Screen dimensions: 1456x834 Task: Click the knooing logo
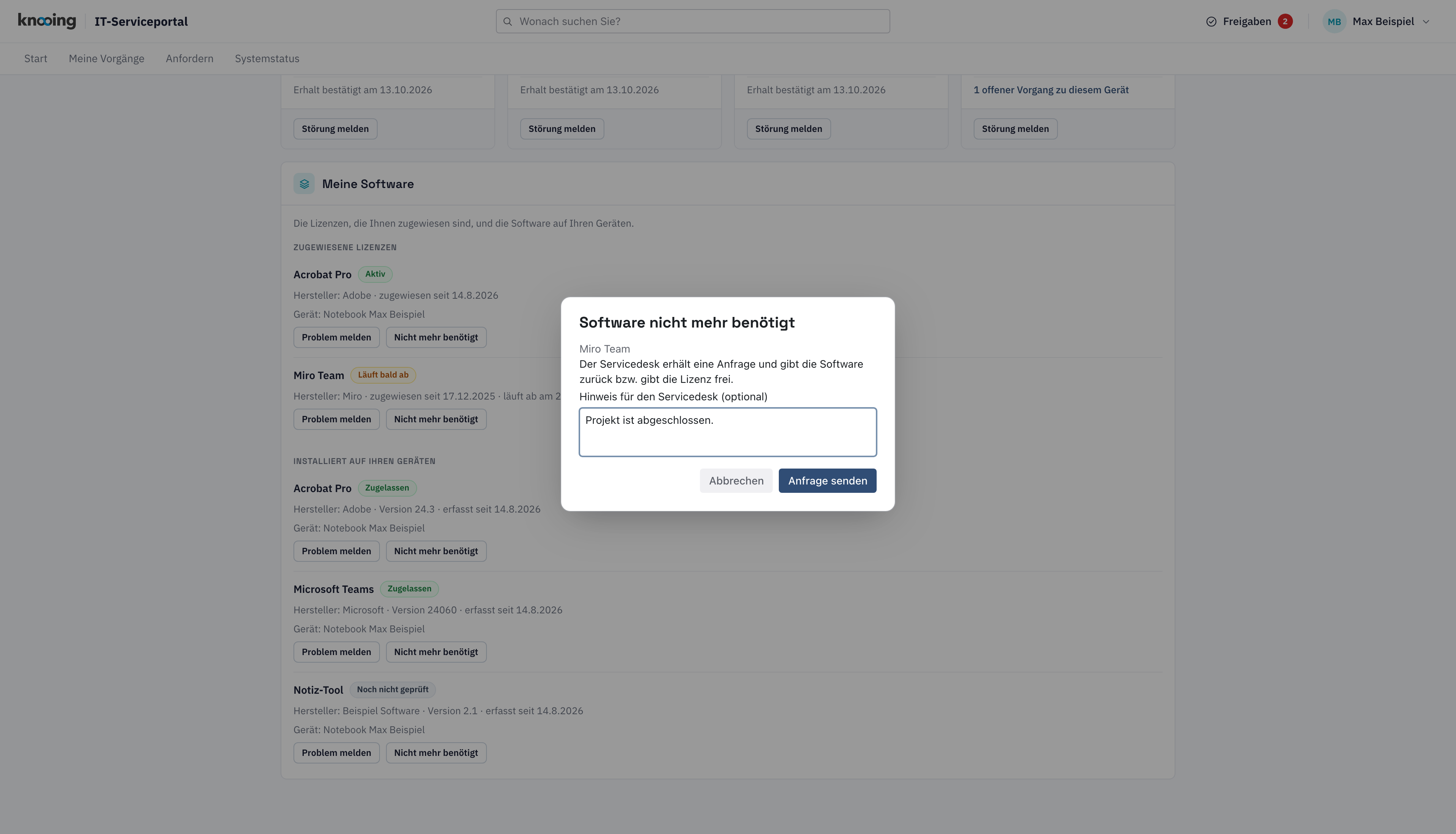click(47, 21)
